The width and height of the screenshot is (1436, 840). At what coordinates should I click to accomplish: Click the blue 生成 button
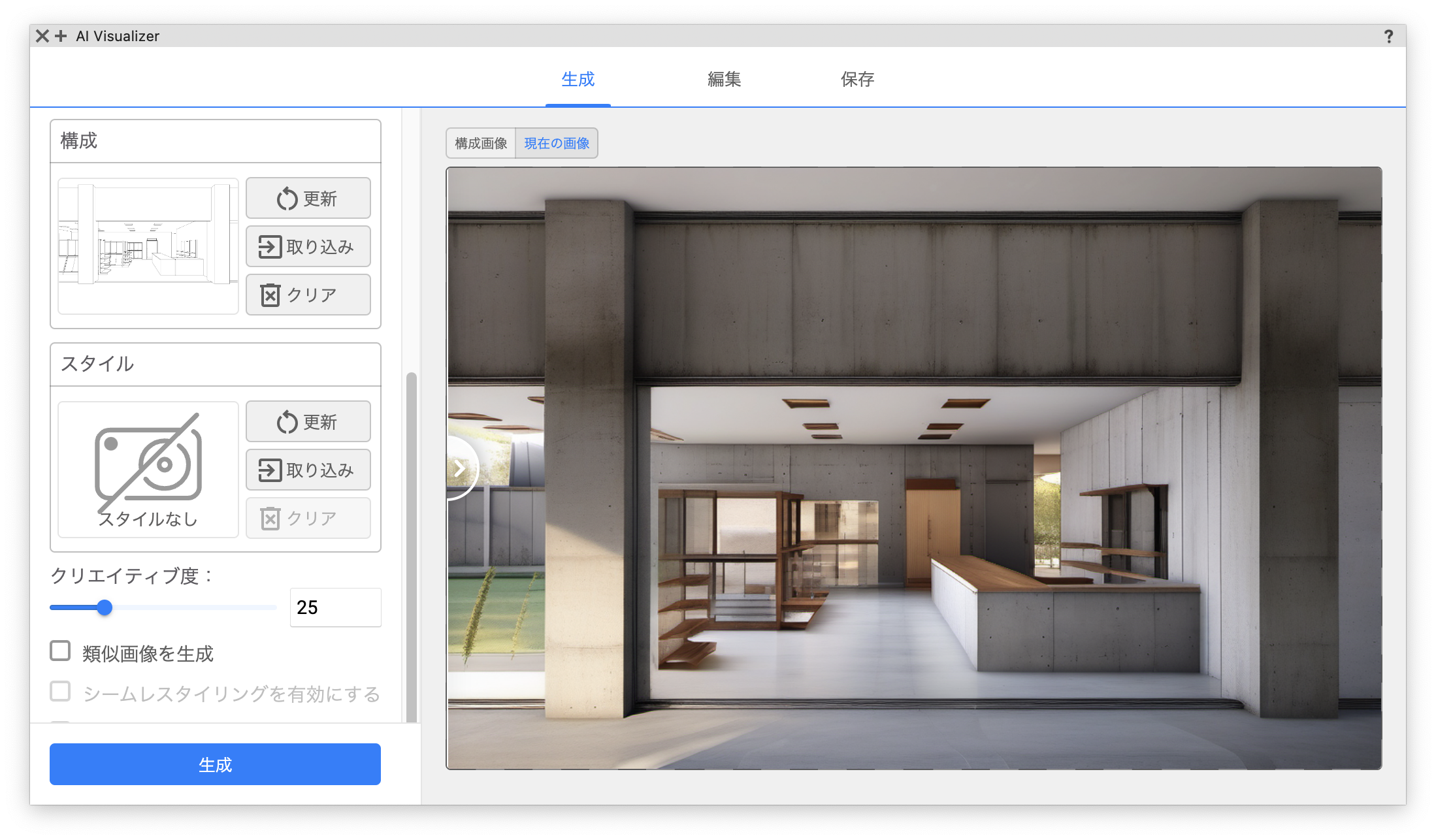215,764
